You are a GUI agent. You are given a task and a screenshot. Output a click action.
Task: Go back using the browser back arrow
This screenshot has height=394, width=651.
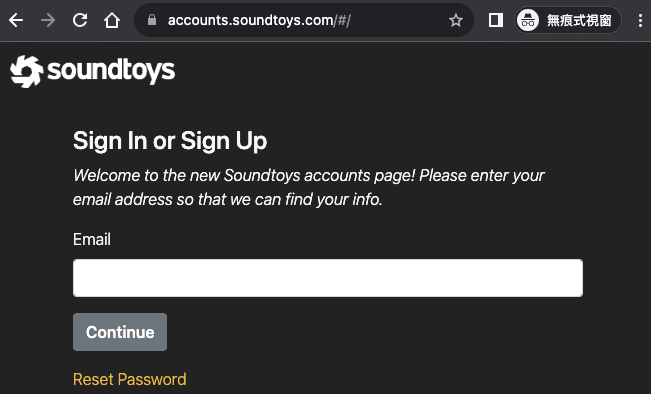coord(16,20)
